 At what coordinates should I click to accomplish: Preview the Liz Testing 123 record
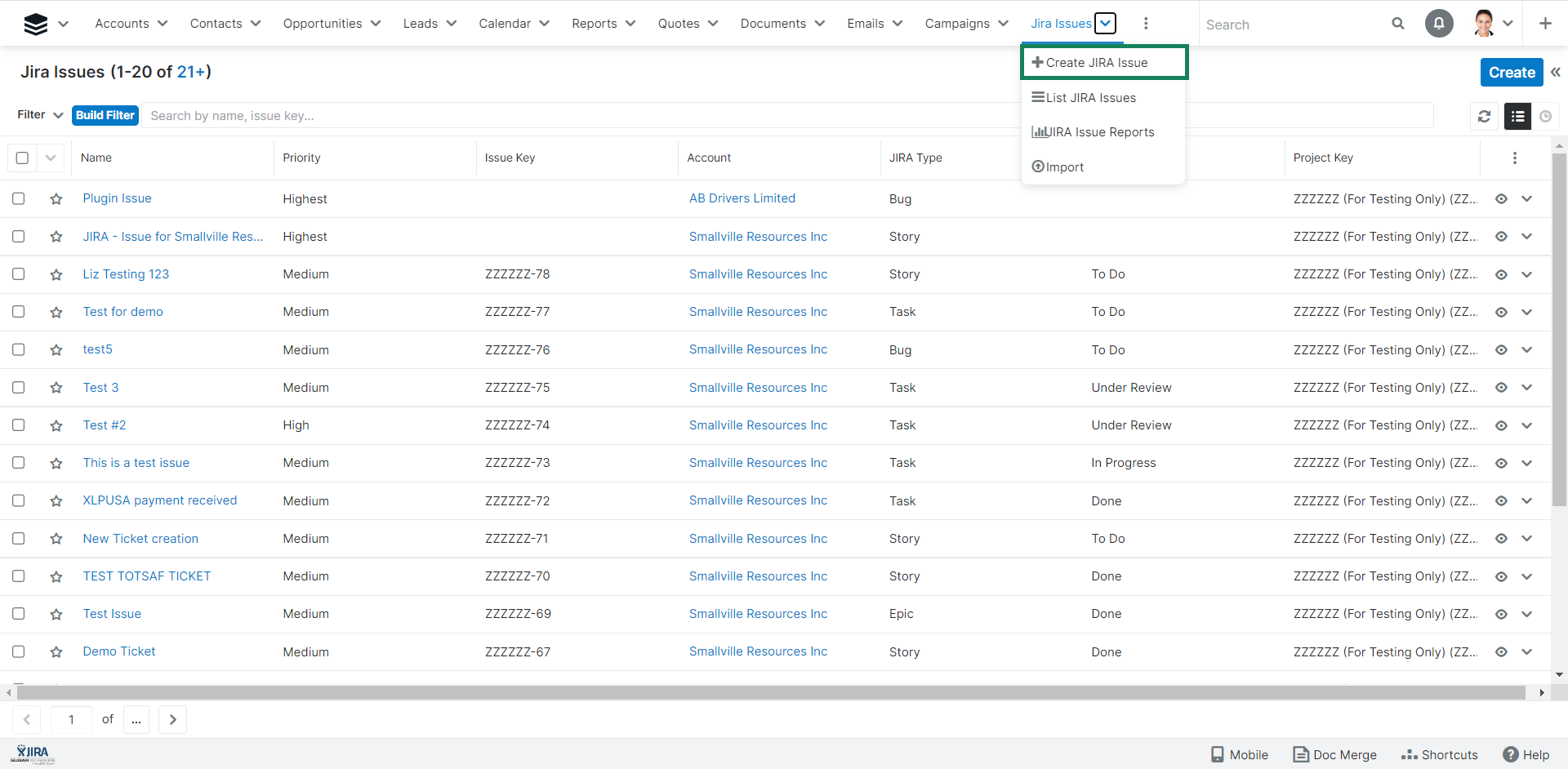coord(1501,275)
